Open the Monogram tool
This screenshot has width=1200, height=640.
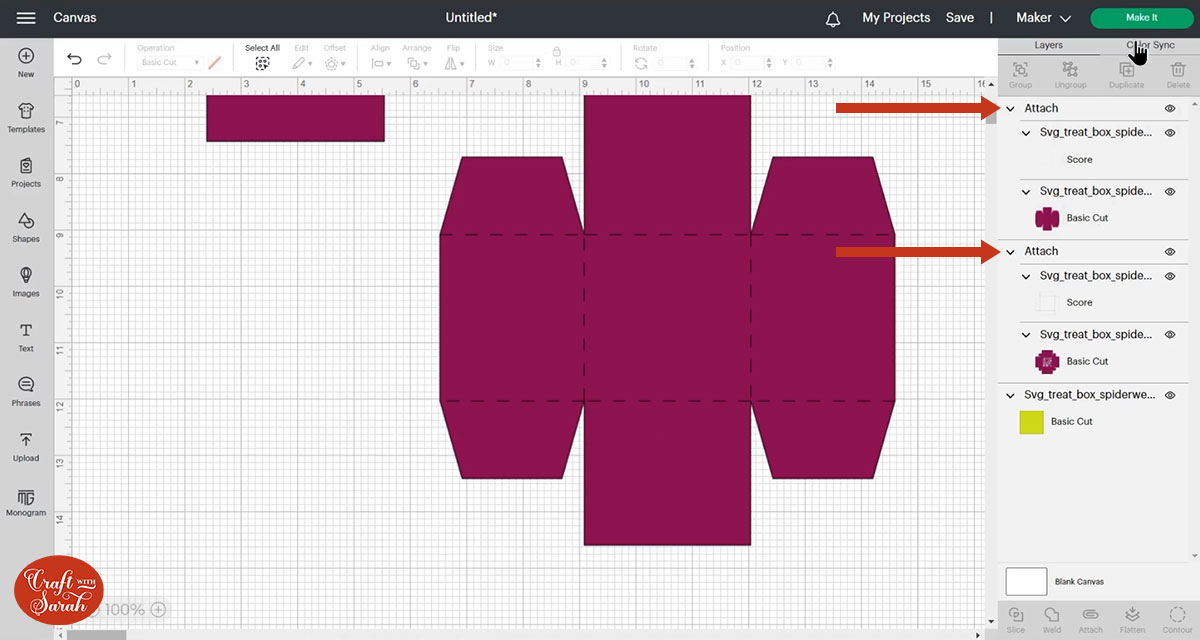coord(26,501)
